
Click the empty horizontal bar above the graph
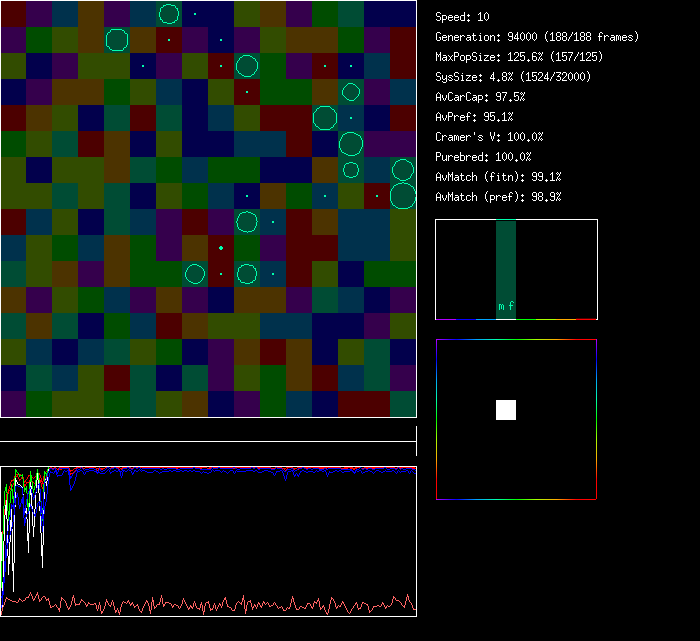pyautogui.click(x=208, y=431)
